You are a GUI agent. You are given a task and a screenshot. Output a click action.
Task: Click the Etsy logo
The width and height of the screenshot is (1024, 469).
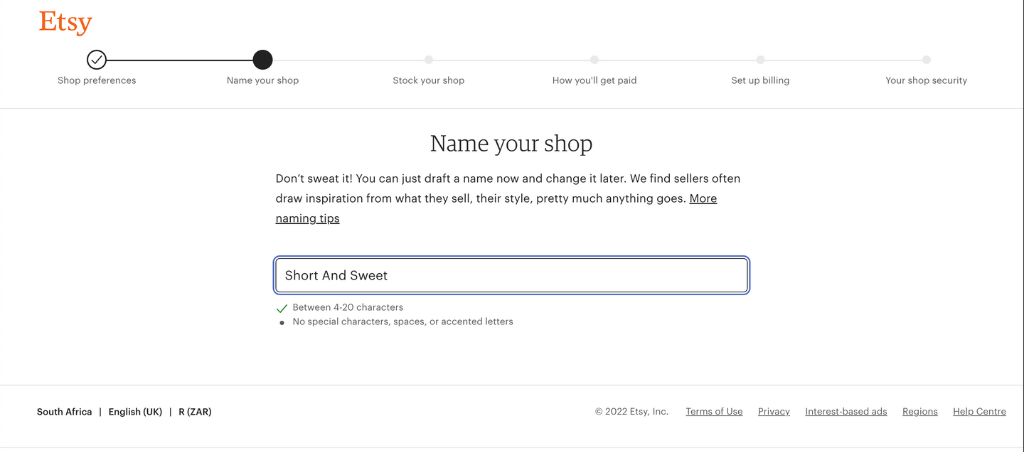tap(65, 22)
